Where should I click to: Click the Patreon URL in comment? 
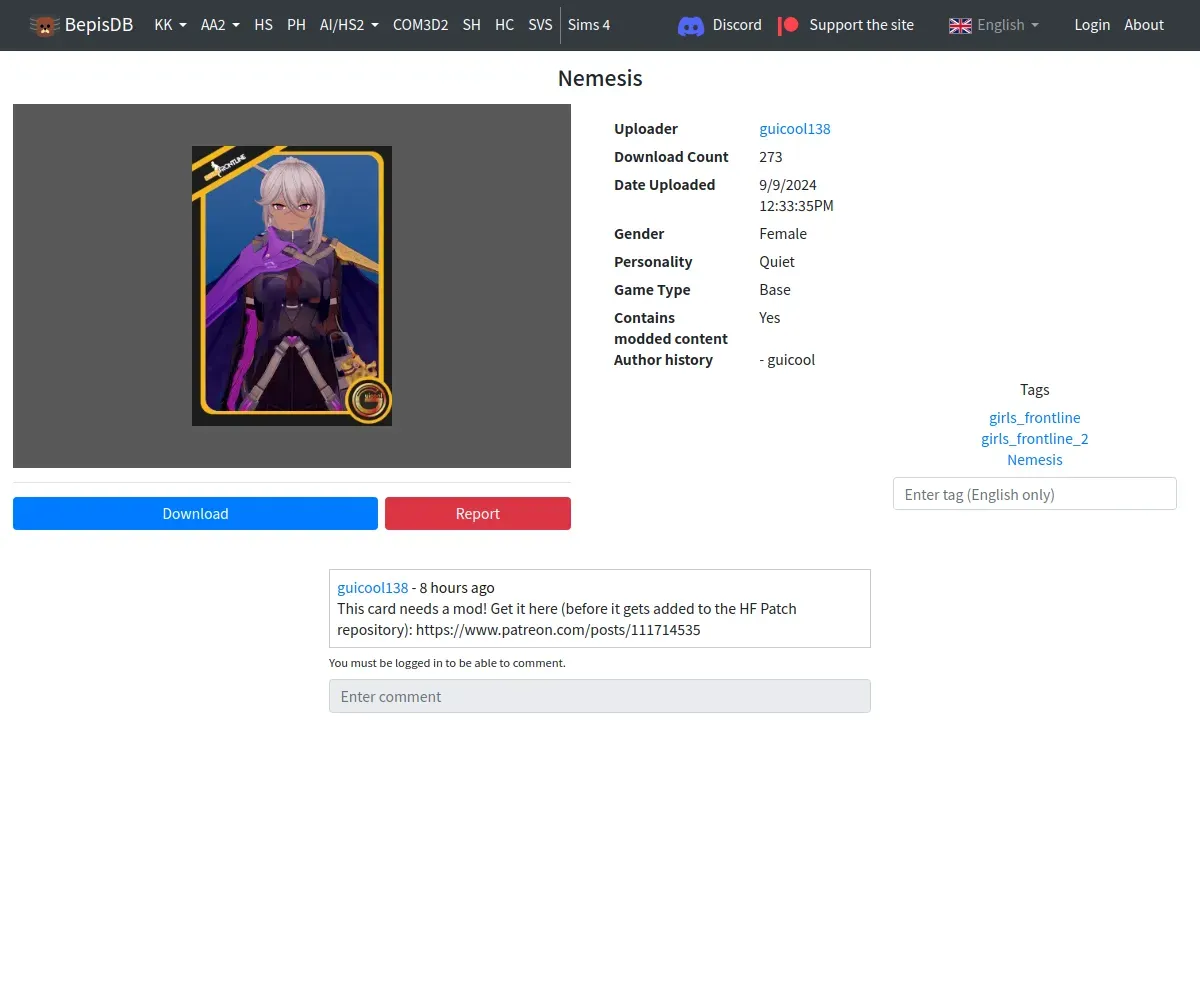click(558, 630)
